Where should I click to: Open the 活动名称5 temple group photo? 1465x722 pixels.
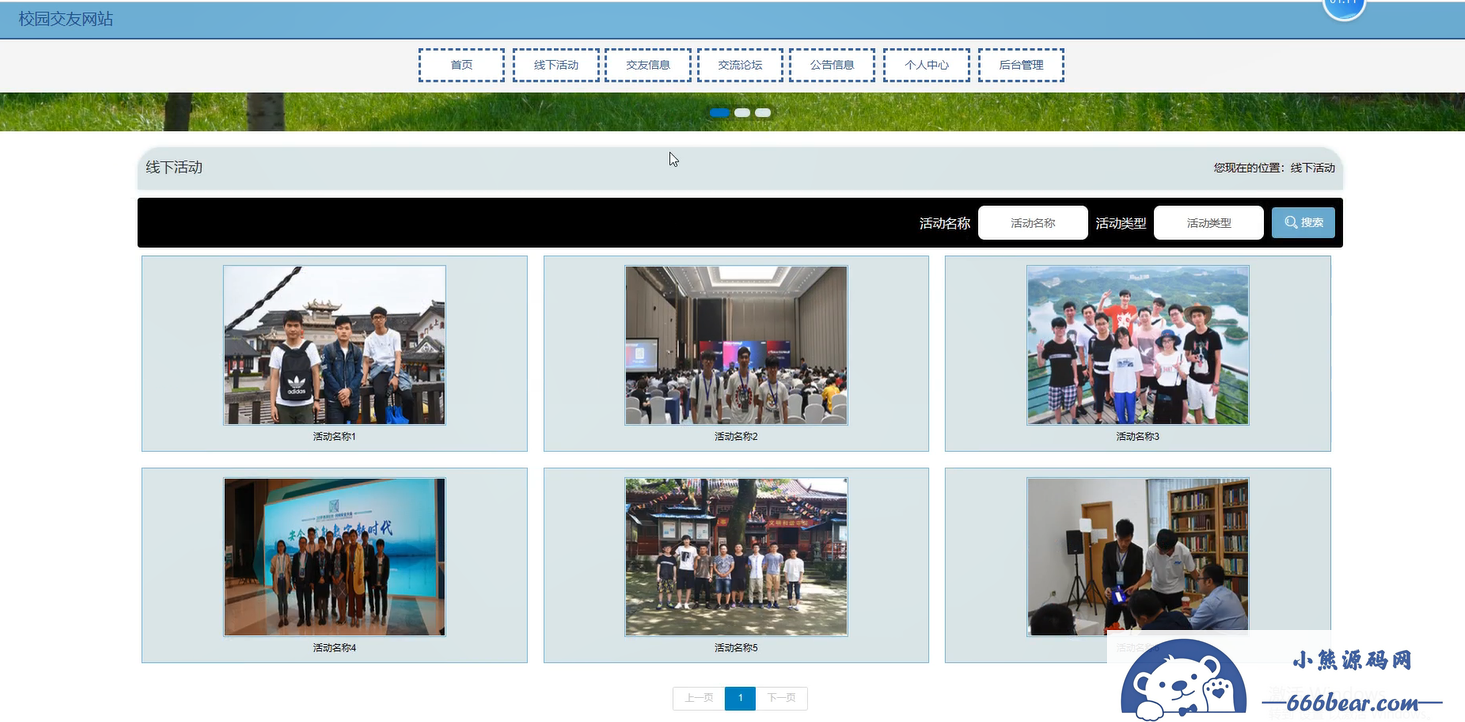(x=736, y=556)
